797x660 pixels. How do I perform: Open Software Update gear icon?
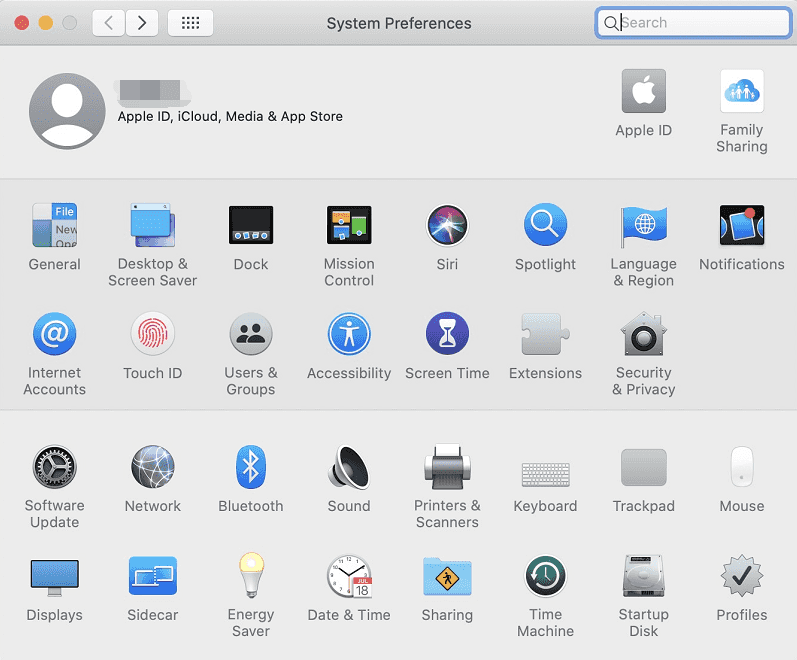(54, 467)
